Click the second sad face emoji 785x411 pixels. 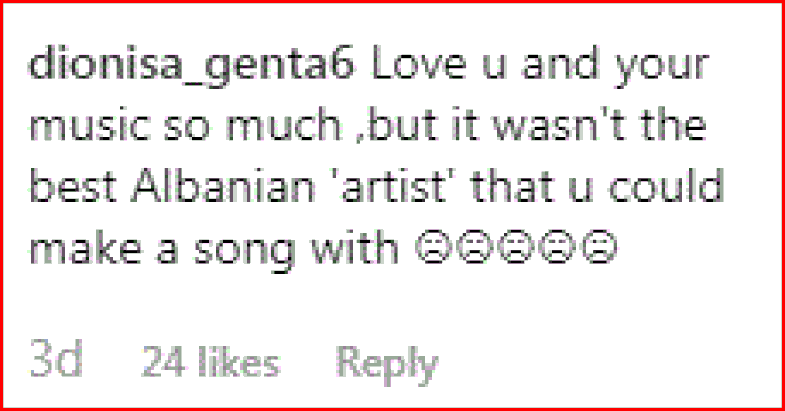(x=476, y=247)
